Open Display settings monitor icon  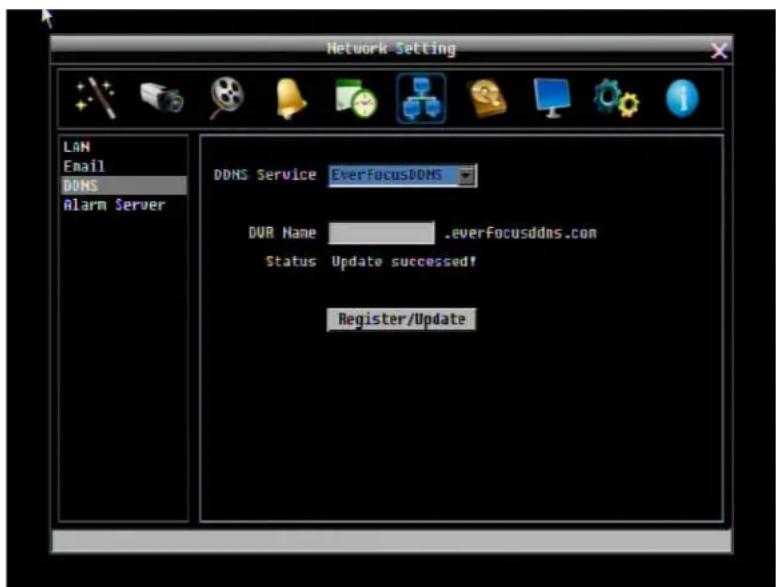pos(552,98)
